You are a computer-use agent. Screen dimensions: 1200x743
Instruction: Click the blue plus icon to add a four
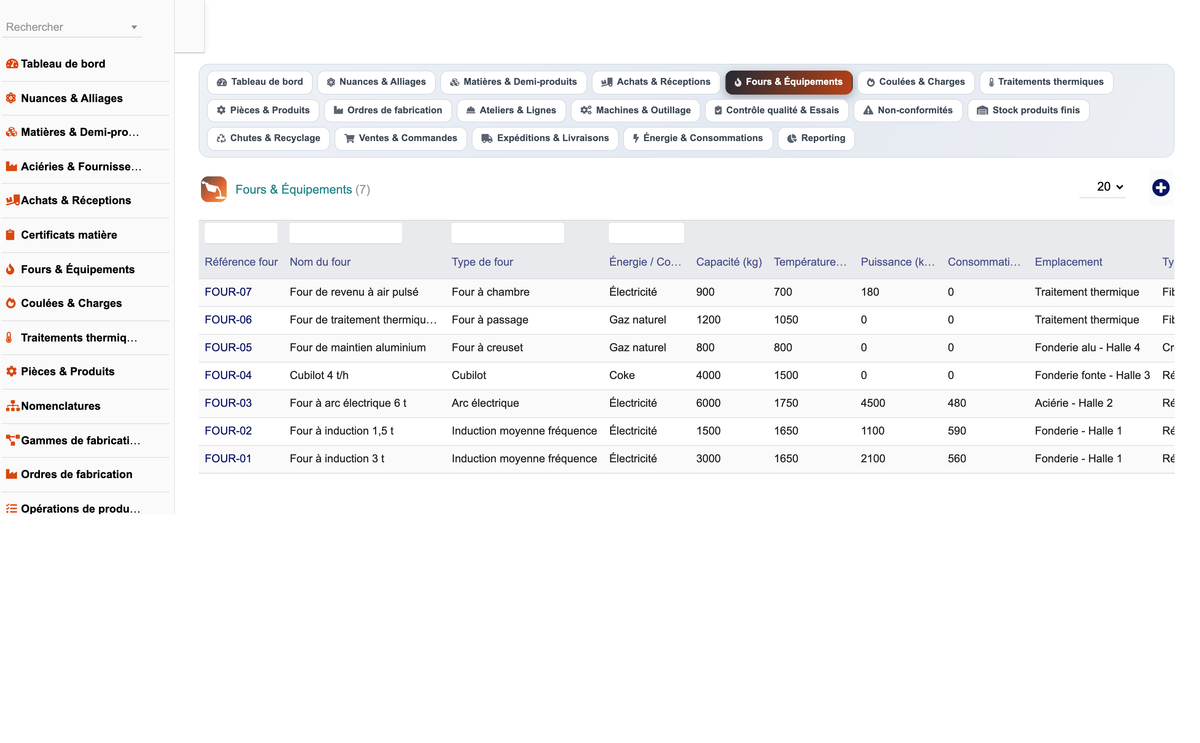pyautogui.click(x=1160, y=188)
